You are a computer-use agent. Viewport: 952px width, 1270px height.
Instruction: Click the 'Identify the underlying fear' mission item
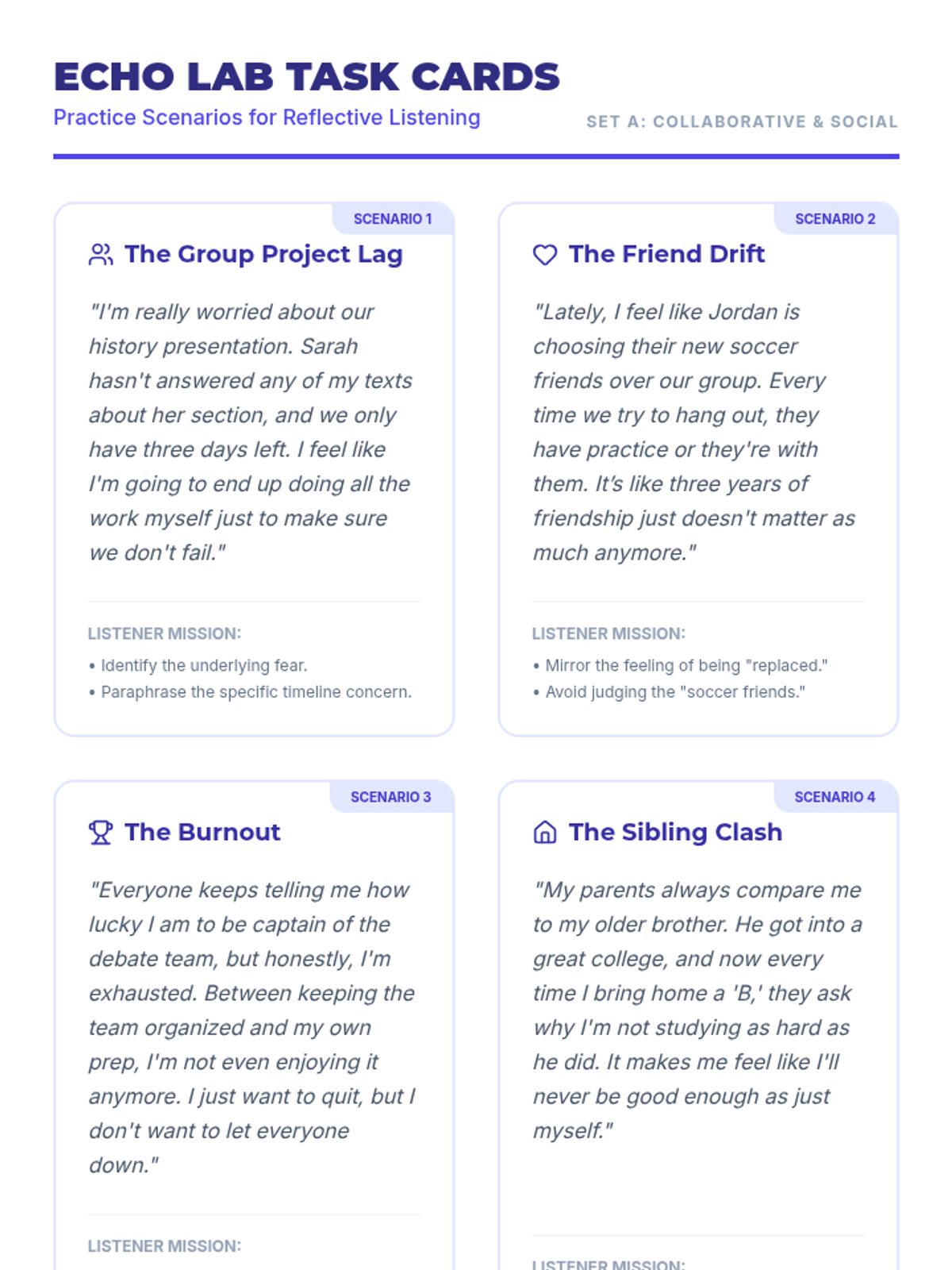click(x=198, y=665)
